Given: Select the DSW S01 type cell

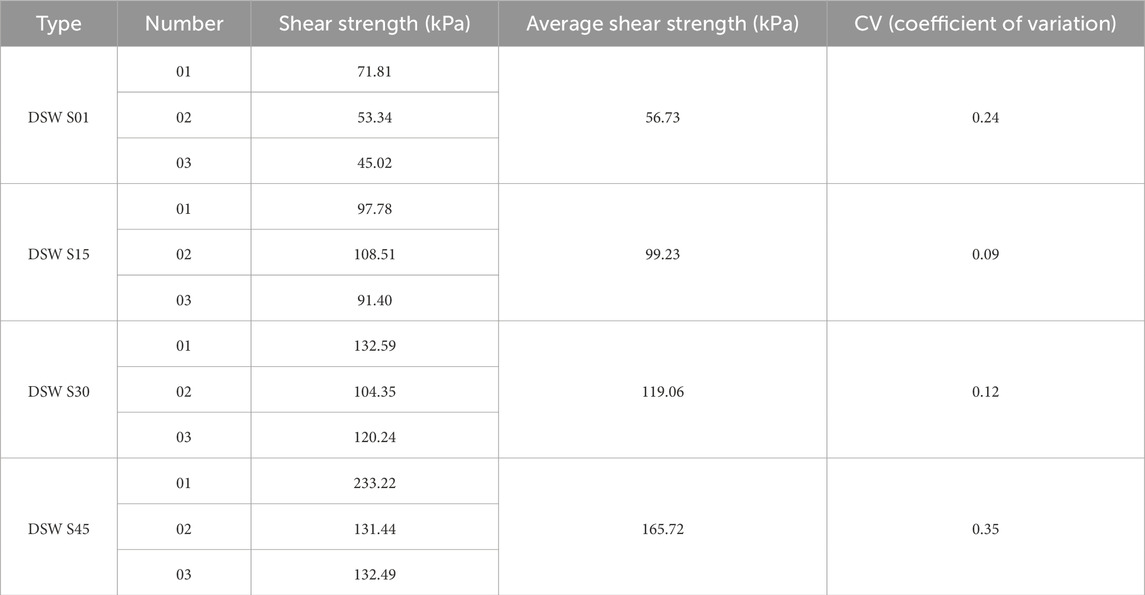Looking at the screenshot, I should coord(58,116).
